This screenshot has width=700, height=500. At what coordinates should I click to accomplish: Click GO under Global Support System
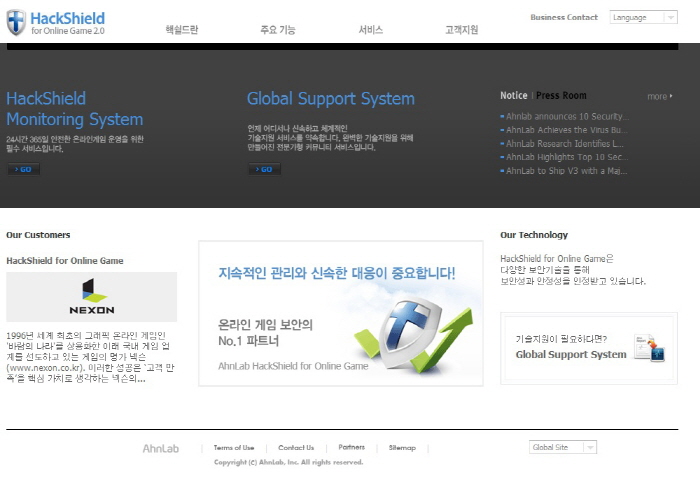click(264, 169)
